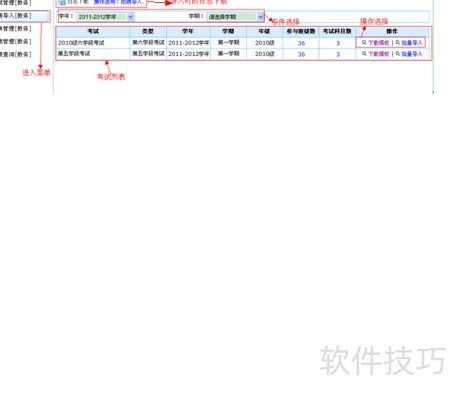
Task: Expand the 学年 dropdown arrow
Action: [131, 17]
